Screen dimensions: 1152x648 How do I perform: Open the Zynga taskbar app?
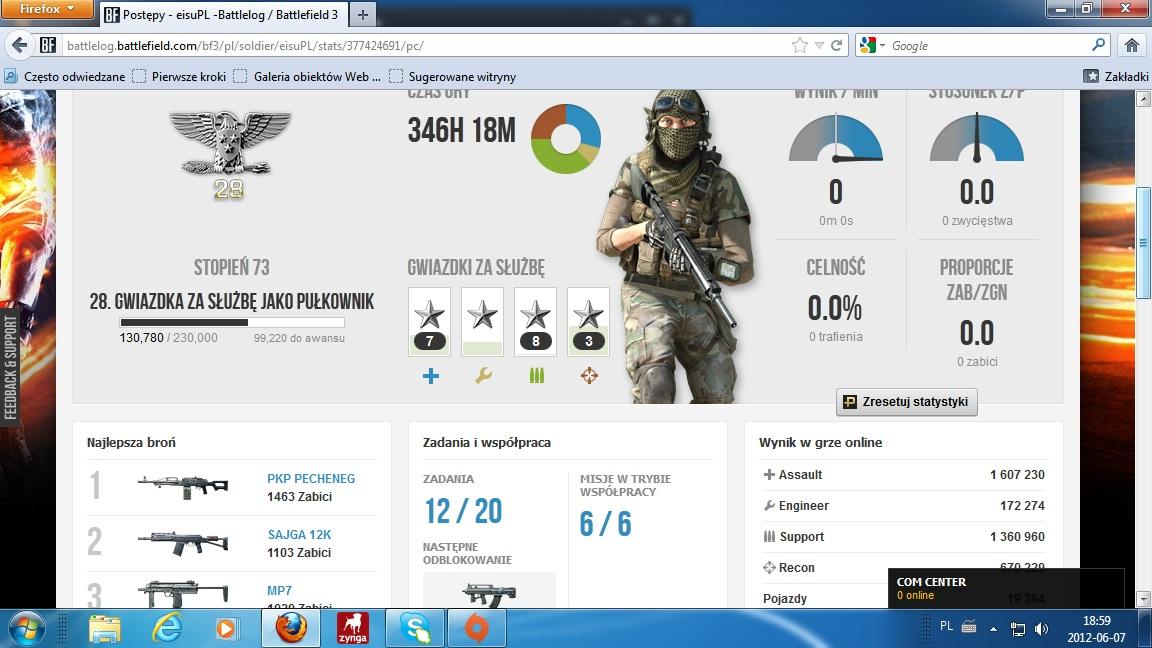click(x=353, y=629)
